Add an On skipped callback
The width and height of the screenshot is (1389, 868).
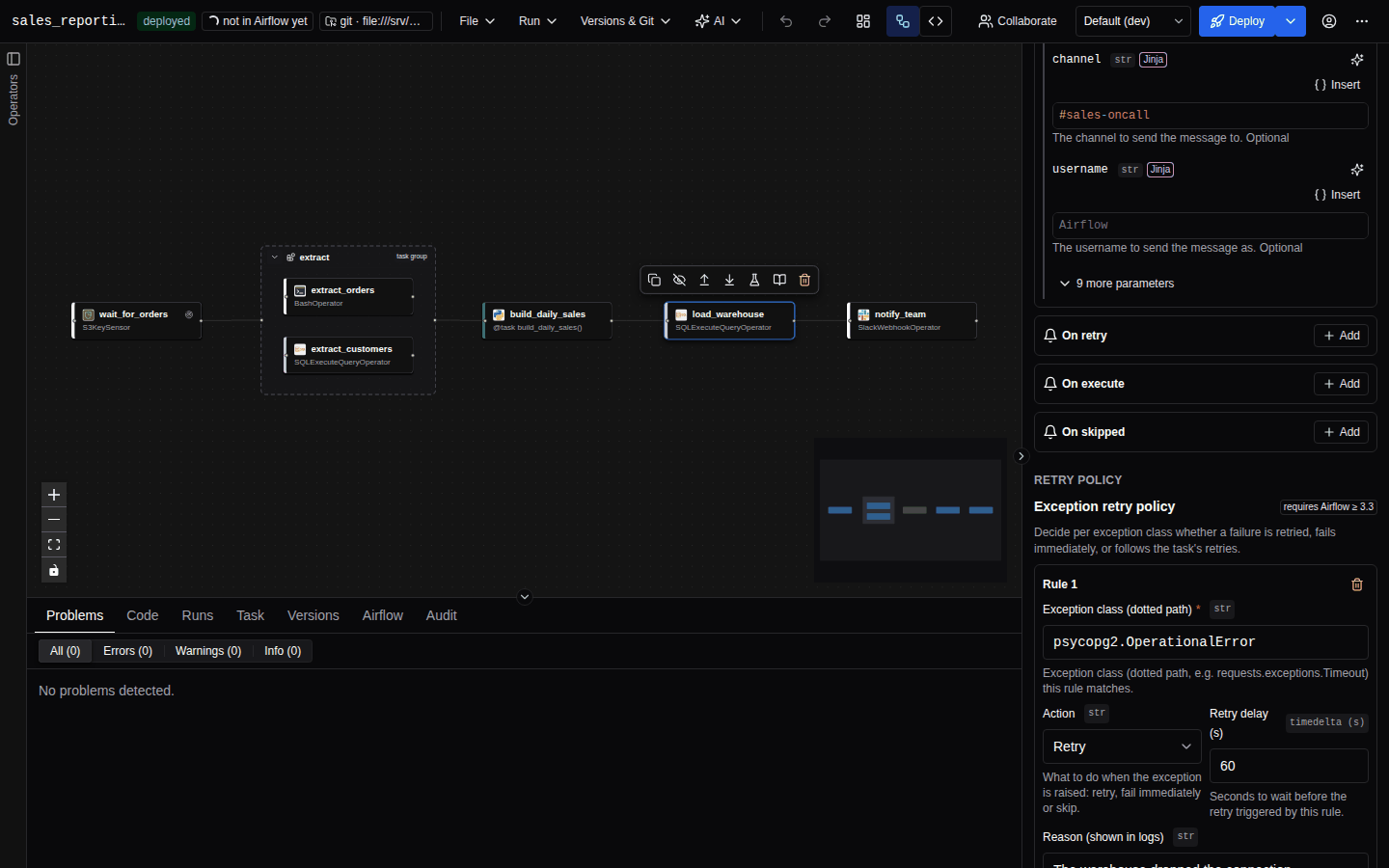click(x=1341, y=432)
